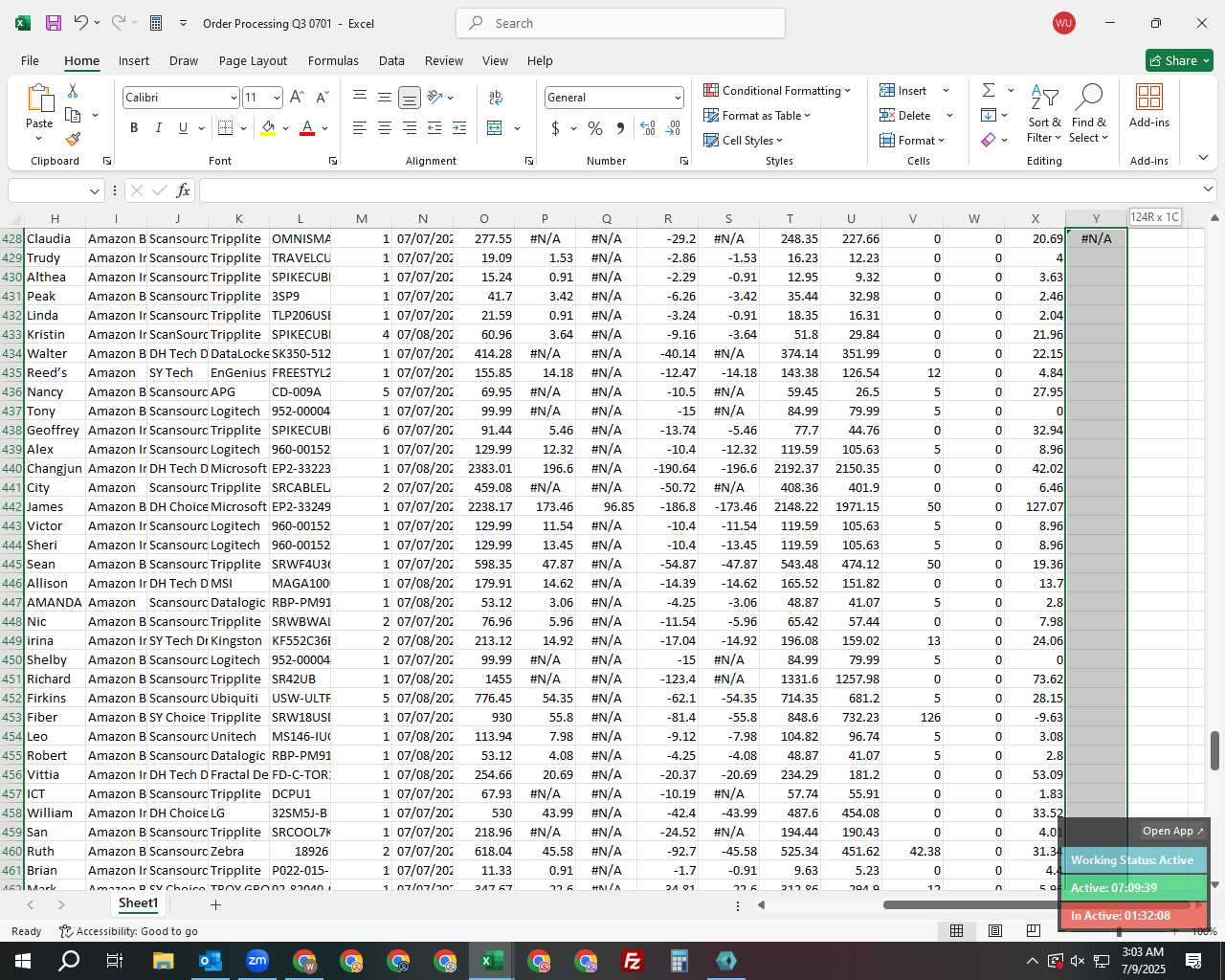The image size is (1225, 980).
Task: Click the Save icon in the title bar
Action: (x=54, y=23)
